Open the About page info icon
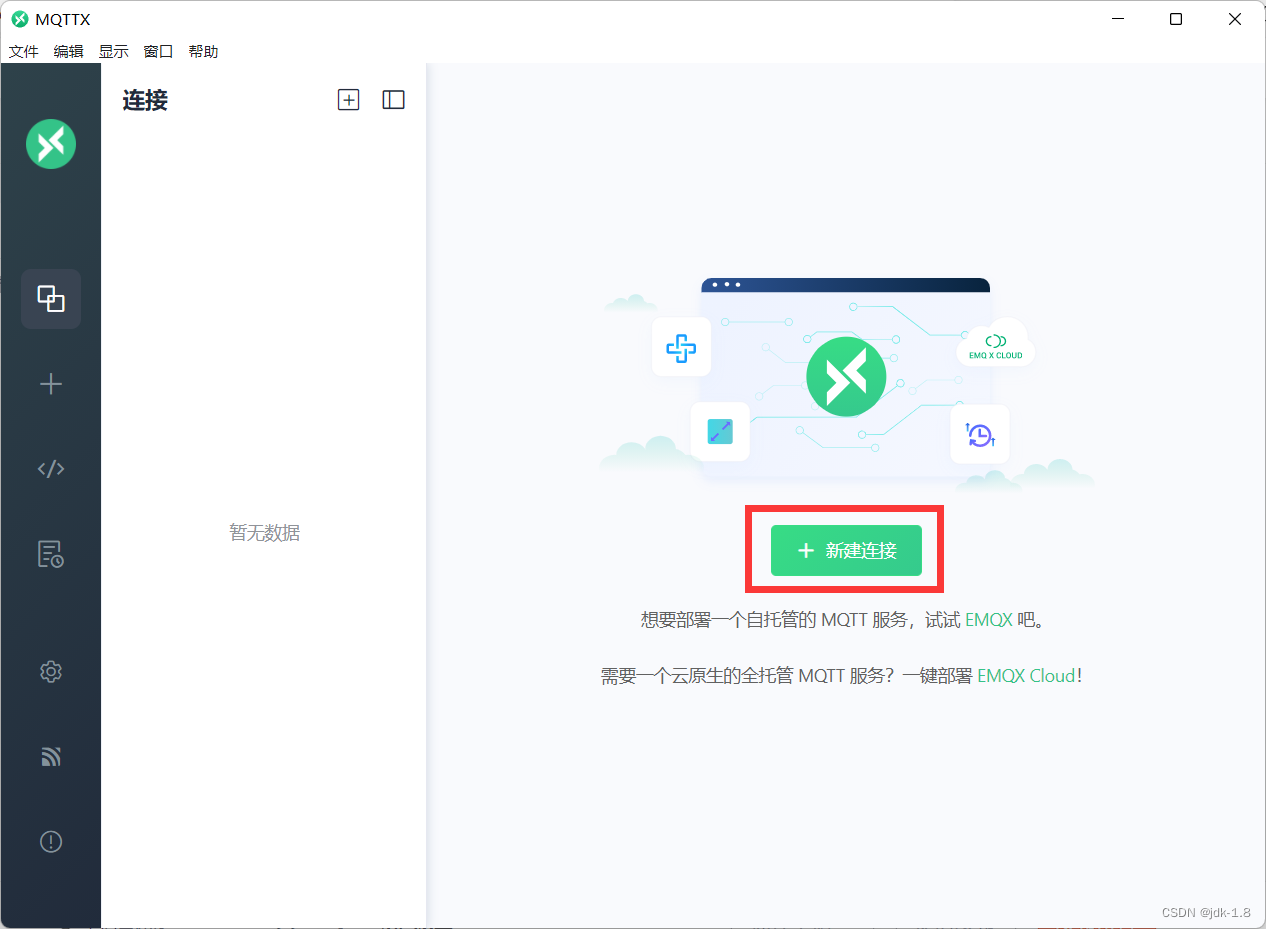 pyautogui.click(x=51, y=842)
